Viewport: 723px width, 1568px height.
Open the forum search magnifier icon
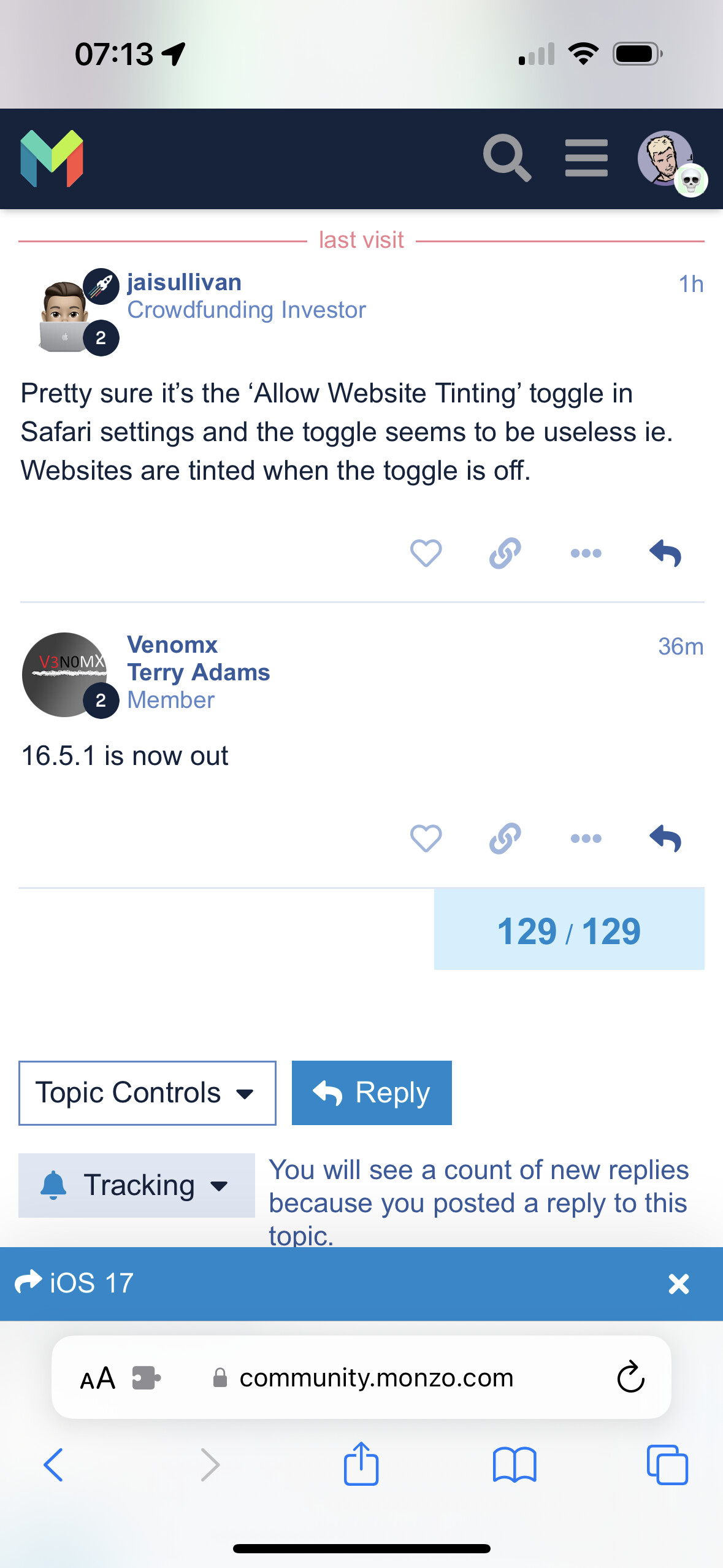pyautogui.click(x=507, y=158)
